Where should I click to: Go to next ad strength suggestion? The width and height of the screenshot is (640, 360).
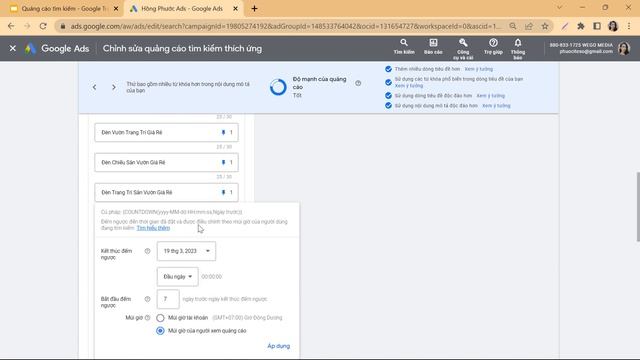click(113, 87)
